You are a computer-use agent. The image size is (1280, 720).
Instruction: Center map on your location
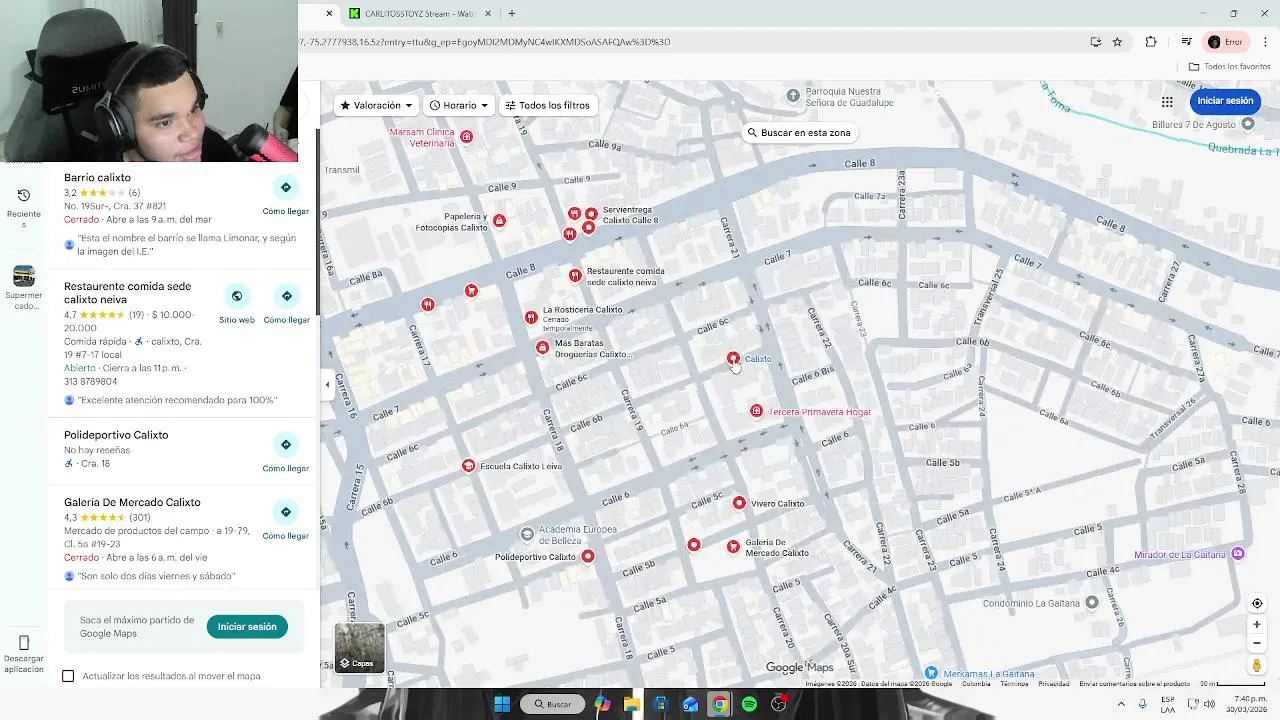(x=1257, y=603)
